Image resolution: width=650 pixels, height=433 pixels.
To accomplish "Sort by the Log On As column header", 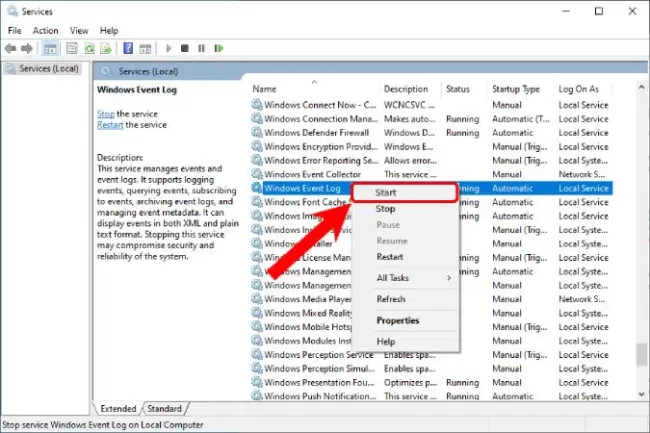I will click(582, 89).
